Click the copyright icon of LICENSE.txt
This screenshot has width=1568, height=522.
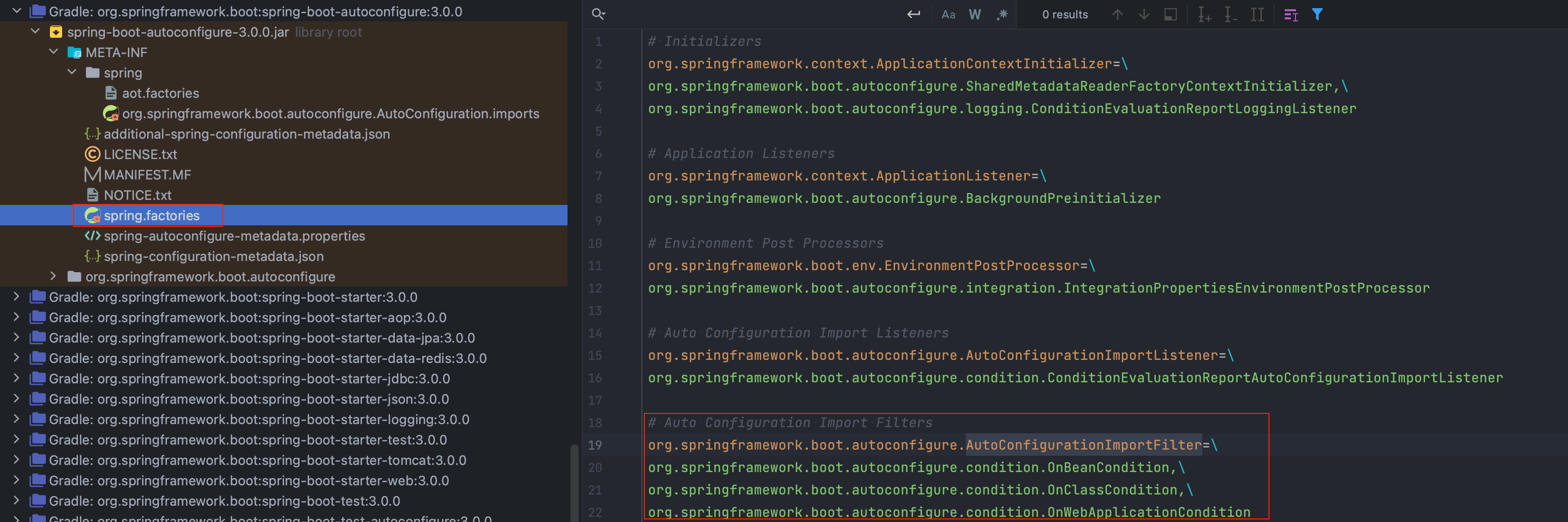click(93, 154)
